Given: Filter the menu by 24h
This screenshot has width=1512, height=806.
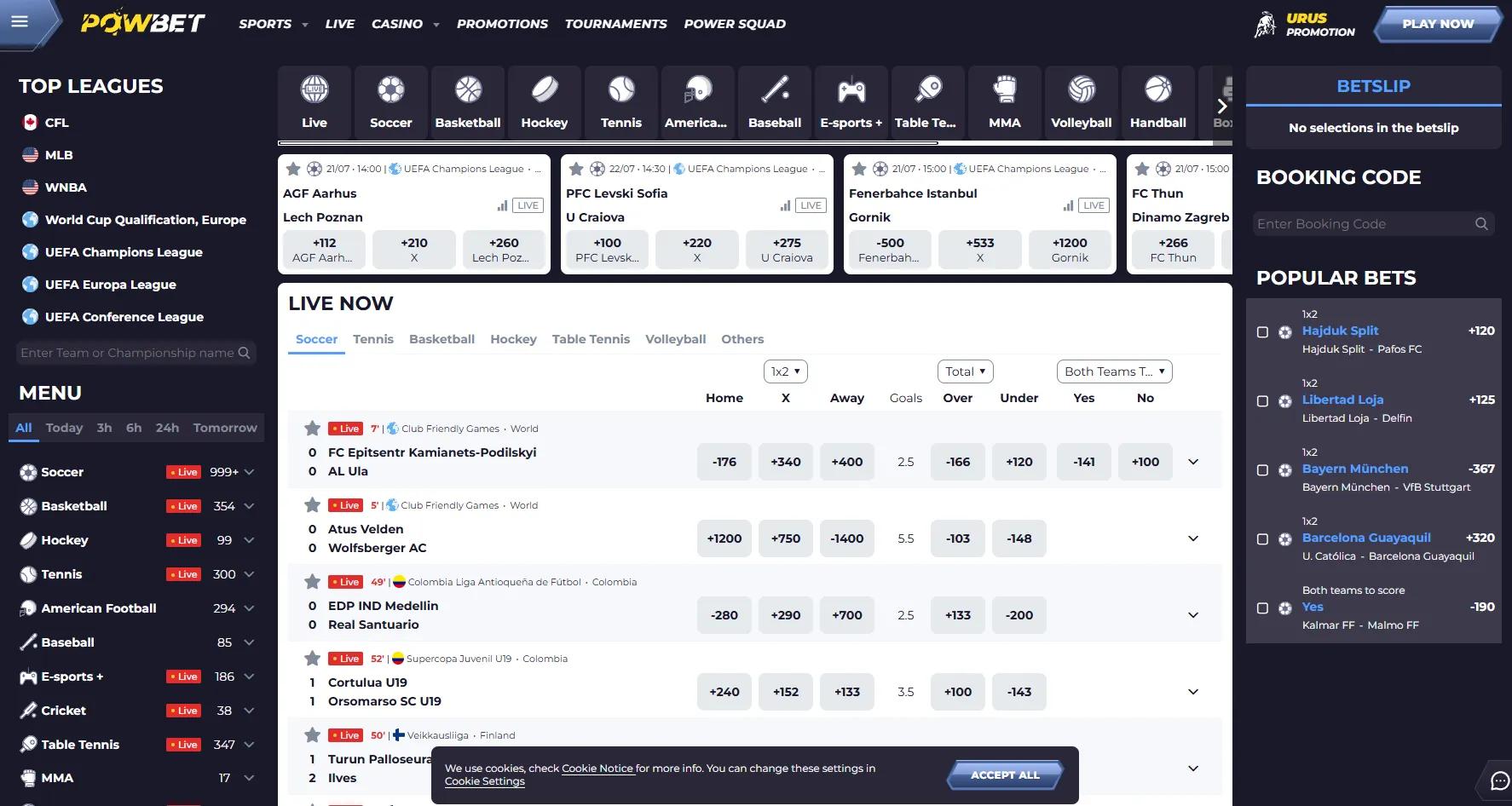Looking at the screenshot, I should [x=167, y=428].
